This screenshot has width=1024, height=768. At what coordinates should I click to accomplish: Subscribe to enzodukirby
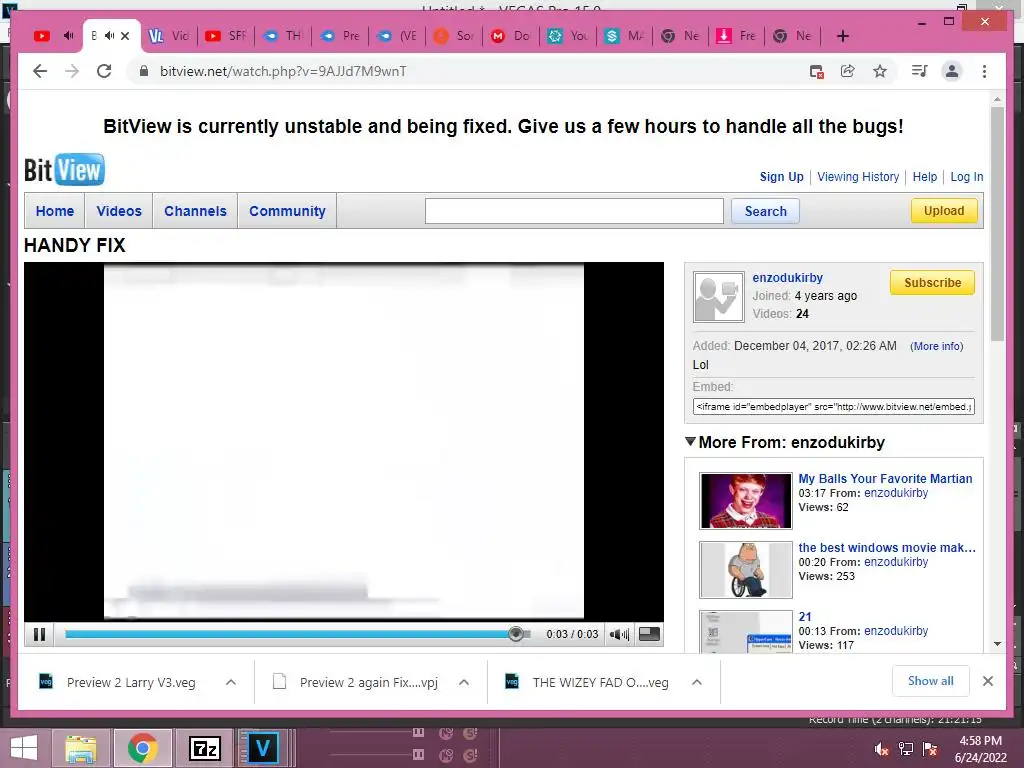pyautogui.click(x=932, y=283)
